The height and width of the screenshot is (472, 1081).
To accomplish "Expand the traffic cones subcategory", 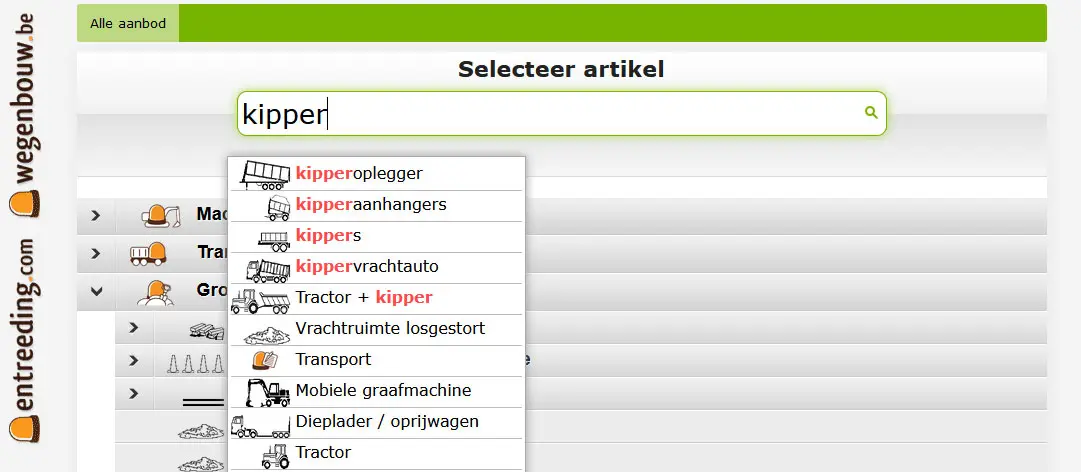I will [134, 361].
